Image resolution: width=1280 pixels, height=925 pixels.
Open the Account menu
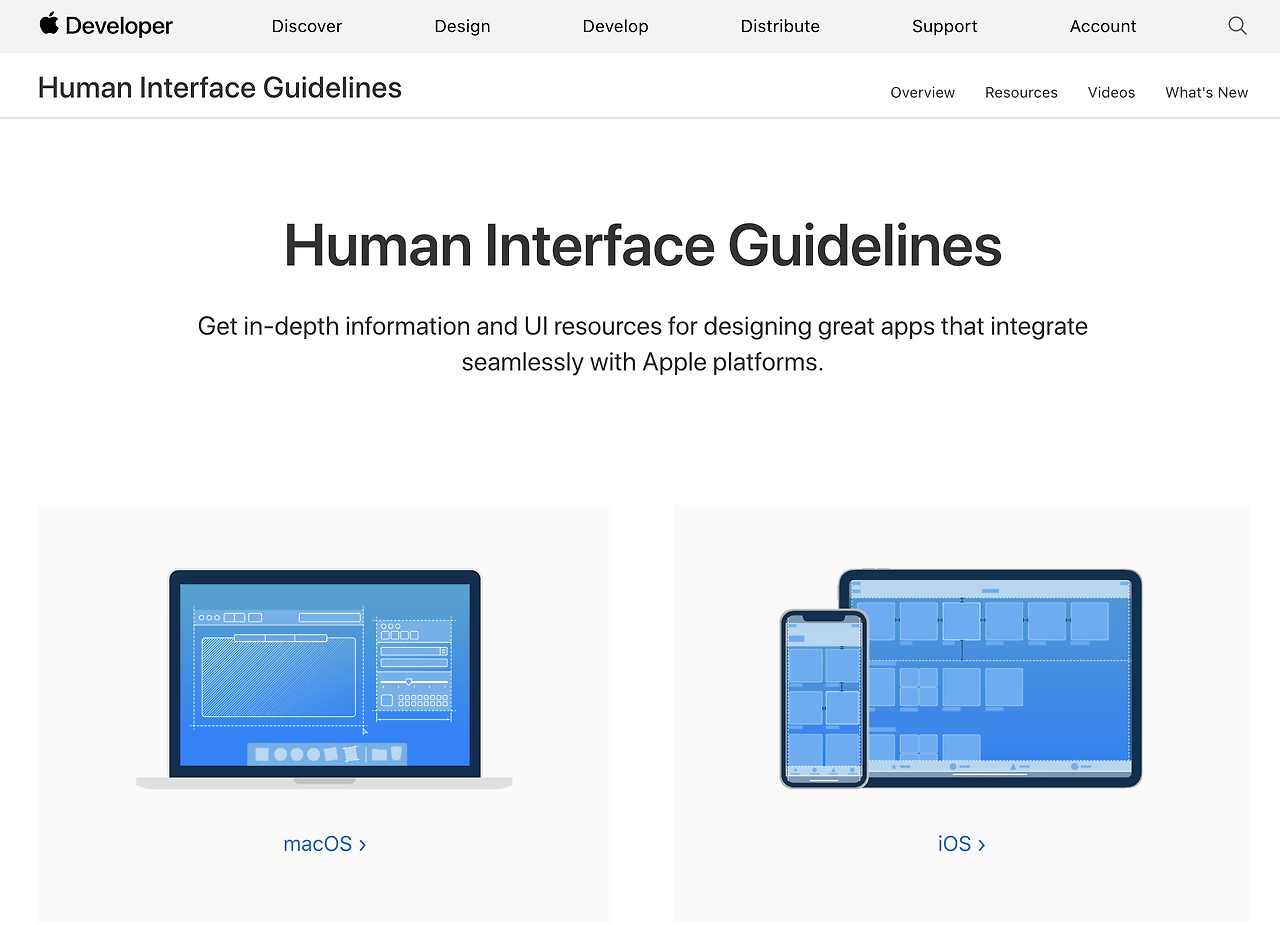click(1103, 27)
